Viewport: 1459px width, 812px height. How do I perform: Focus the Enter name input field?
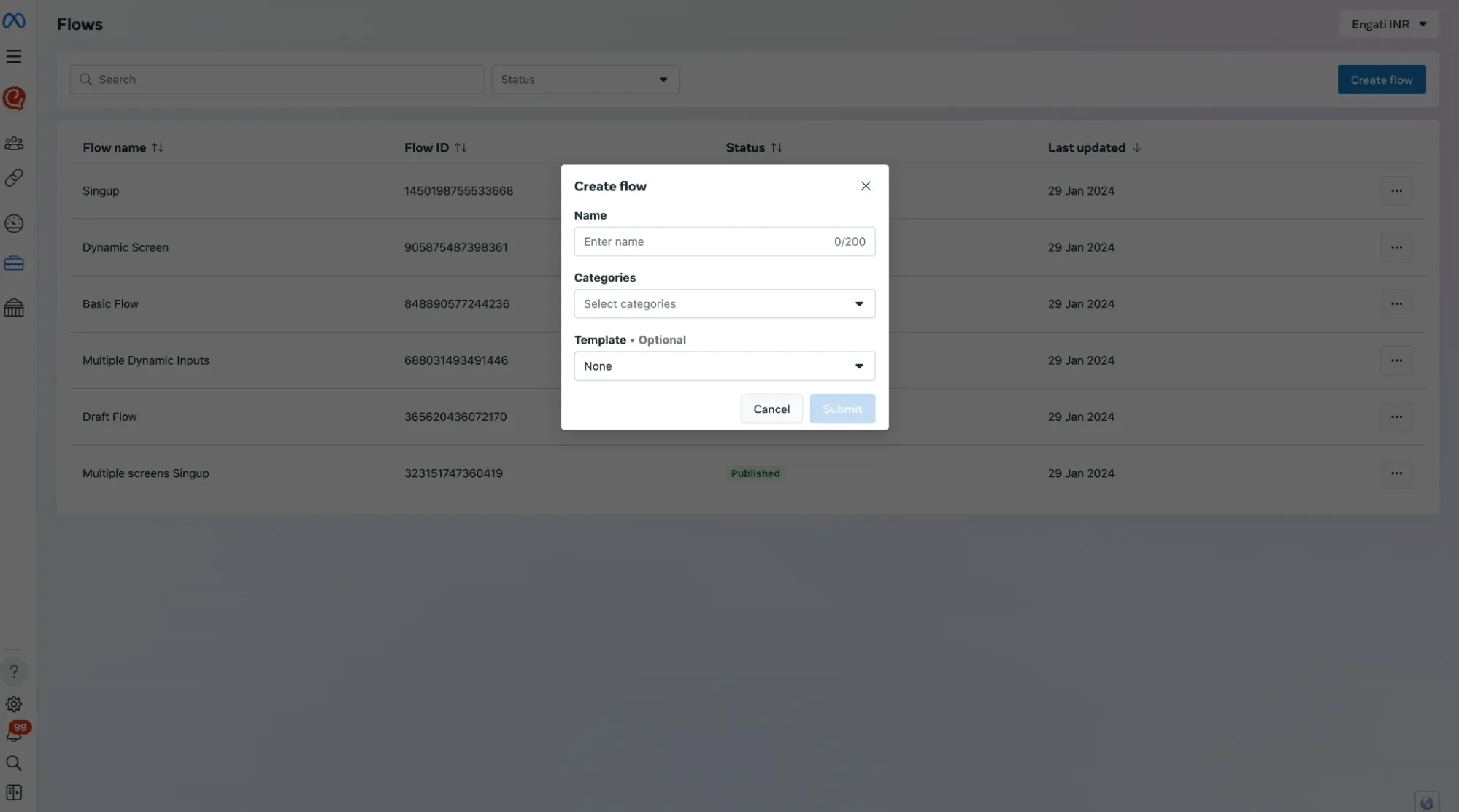pyautogui.click(x=724, y=241)
